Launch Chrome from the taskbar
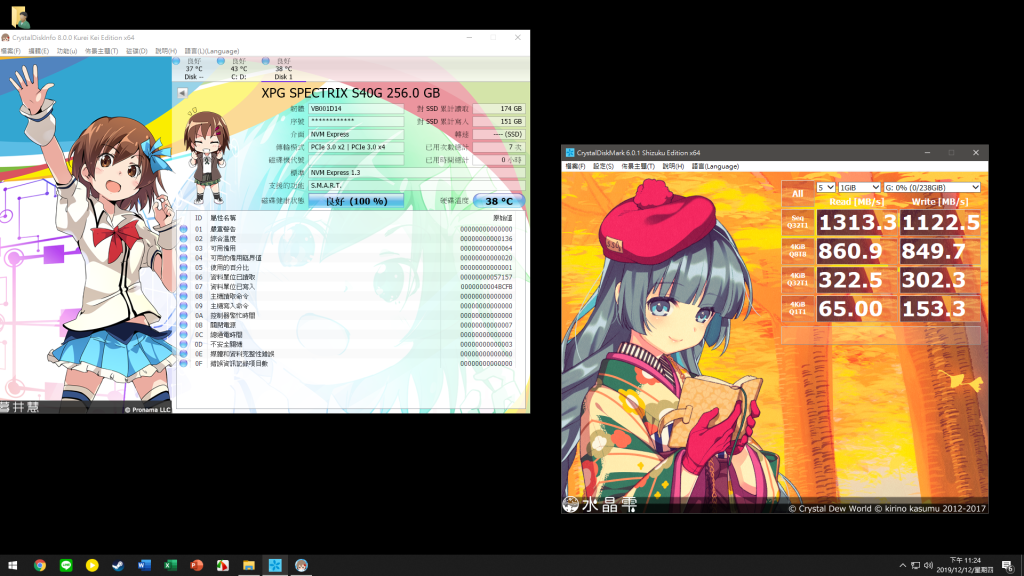 pyautogui.click(x=40, y=566)
